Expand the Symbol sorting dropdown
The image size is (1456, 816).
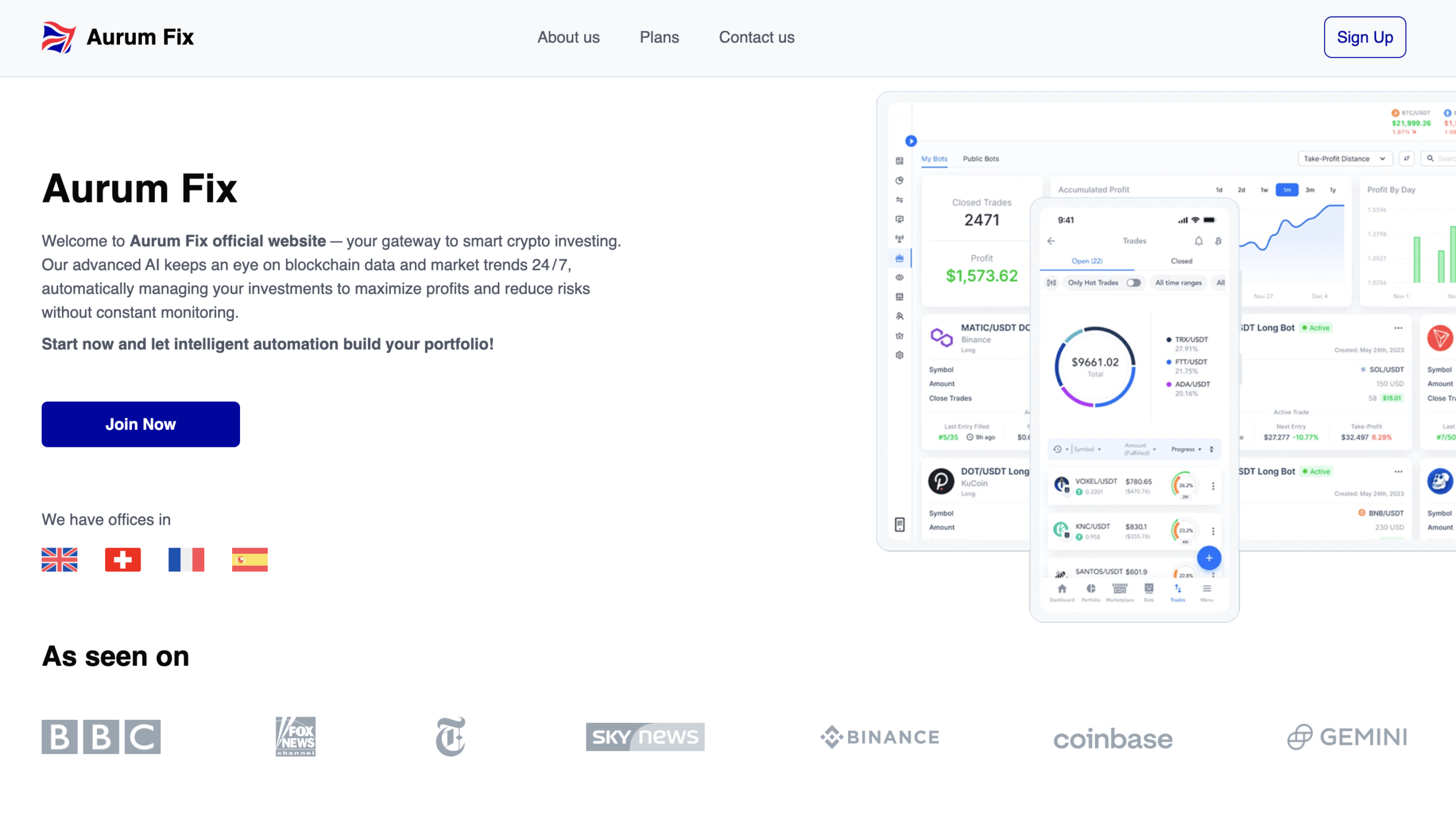[x=1087, y=449]
